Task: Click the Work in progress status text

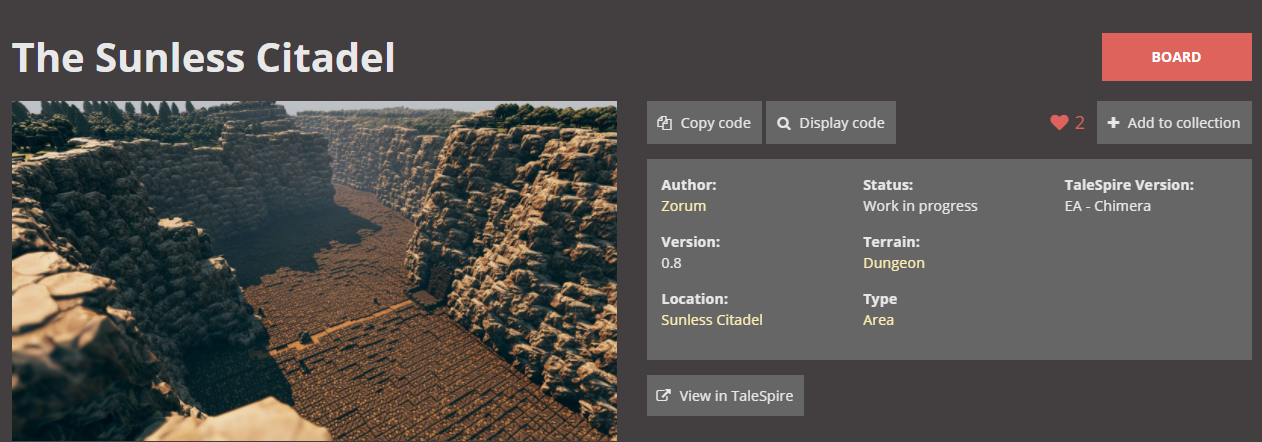Action: (x=919, y=206)
